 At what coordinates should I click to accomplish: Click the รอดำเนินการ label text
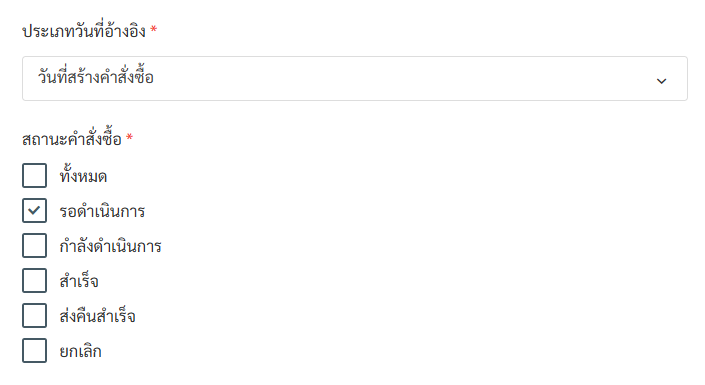pyautogui.click(x=102, y=211)
